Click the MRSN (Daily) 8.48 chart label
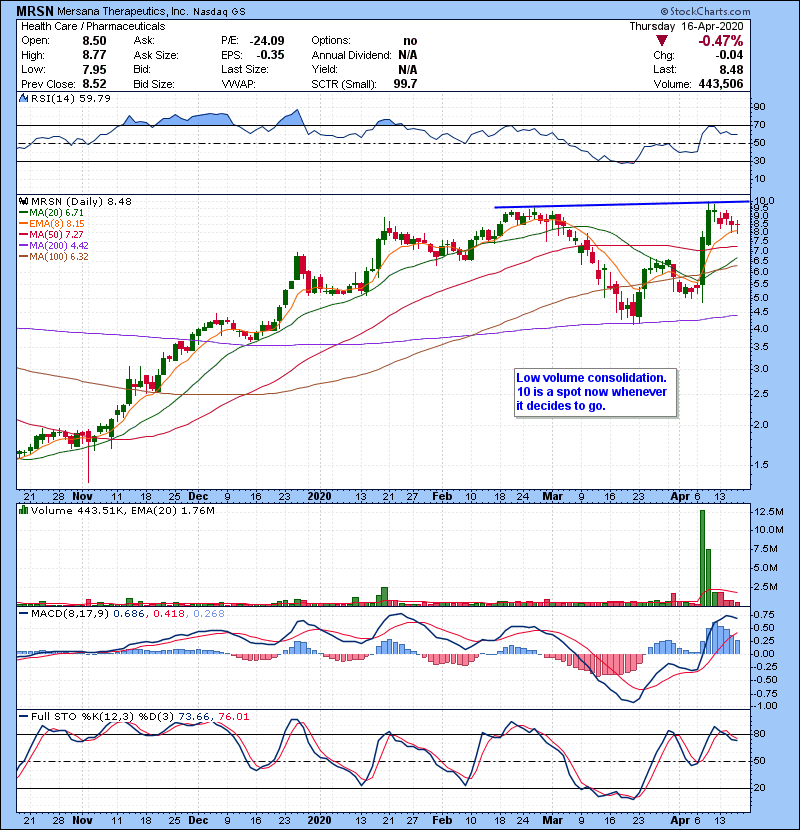This screenshot has width=800, height=830. [81, 201]
